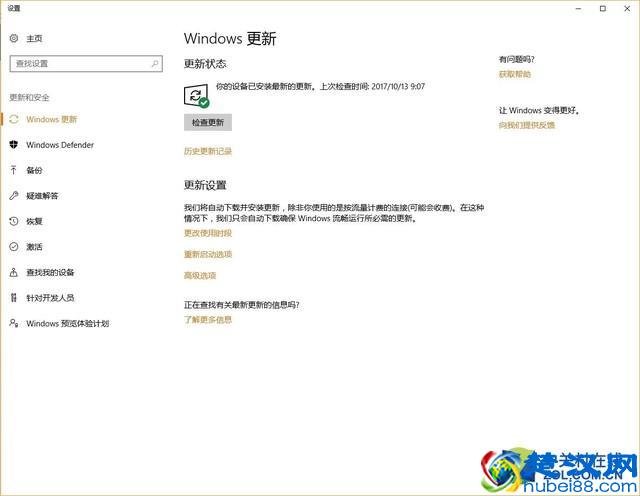Click the Windows Defender shield icon
This screenshot has height=496, width=640.
[14, 145]
